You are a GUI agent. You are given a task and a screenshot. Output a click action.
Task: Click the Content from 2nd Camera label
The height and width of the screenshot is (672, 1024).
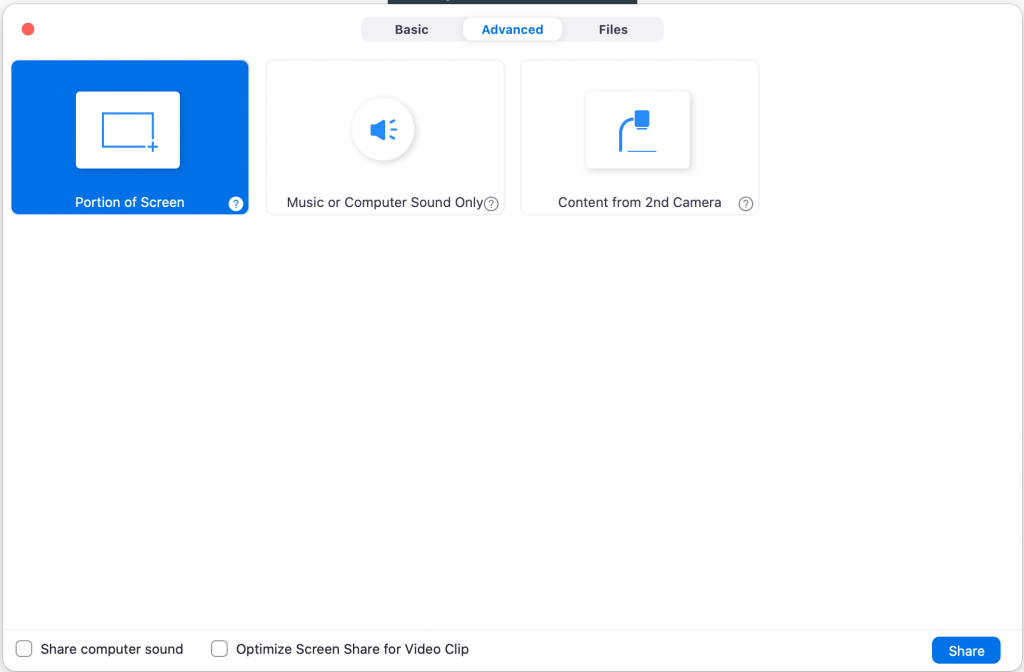[639, 202]
